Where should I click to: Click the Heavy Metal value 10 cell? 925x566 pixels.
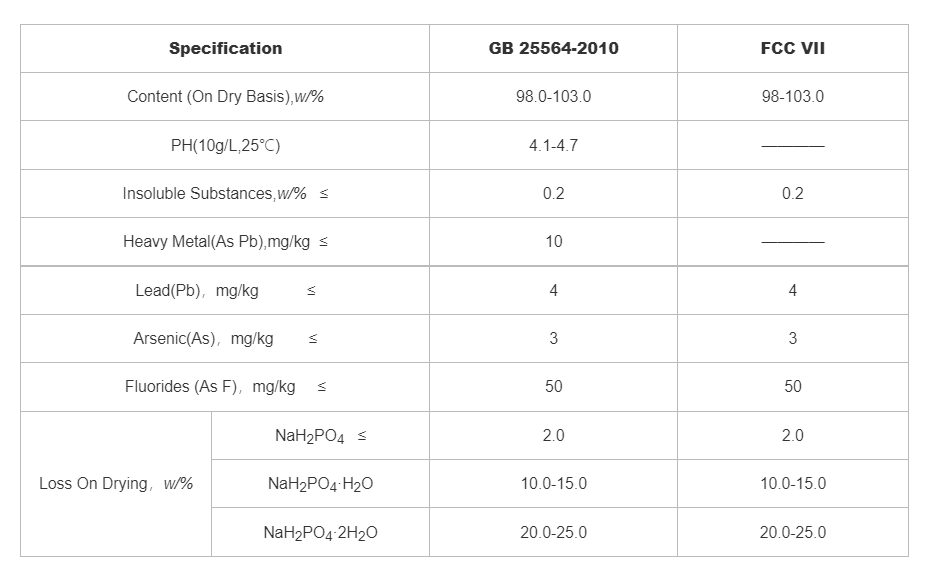tap(553, 241)
